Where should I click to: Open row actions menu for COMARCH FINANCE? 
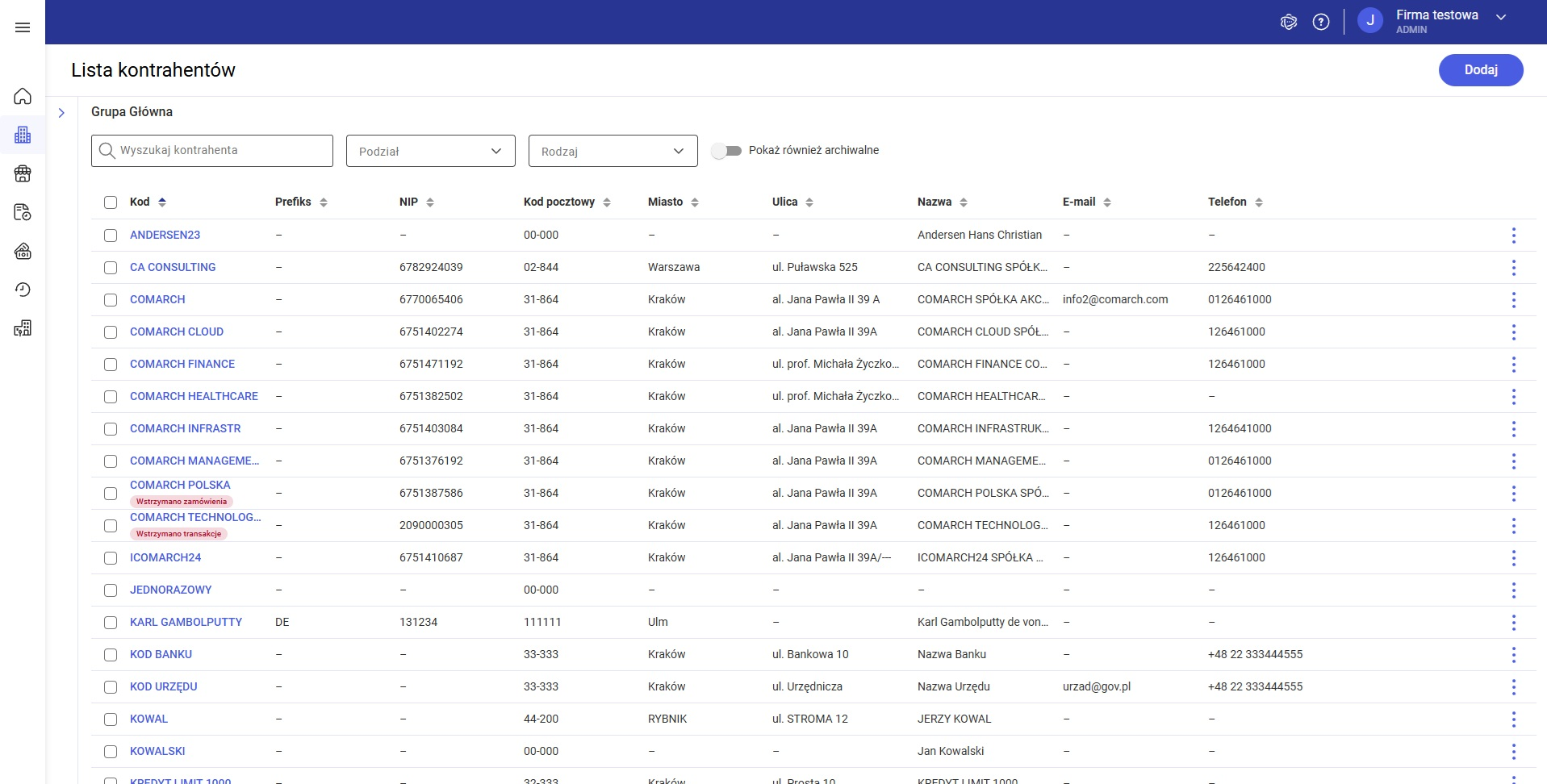tap(1513, 365)
